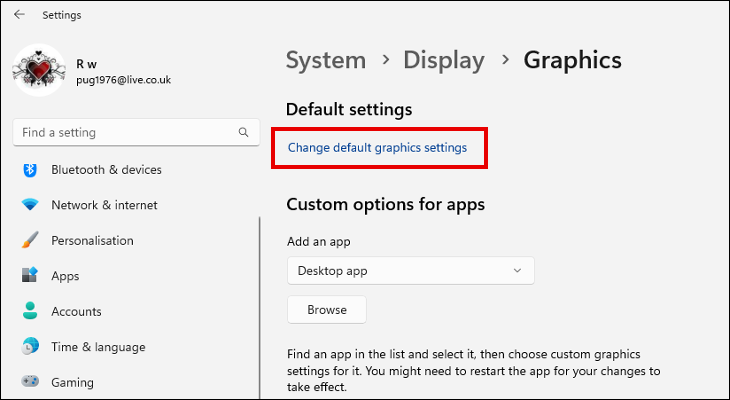Click the Apps icon in the sidebar
The width and height of the screenshot is (730, 400).
point(30,275)
